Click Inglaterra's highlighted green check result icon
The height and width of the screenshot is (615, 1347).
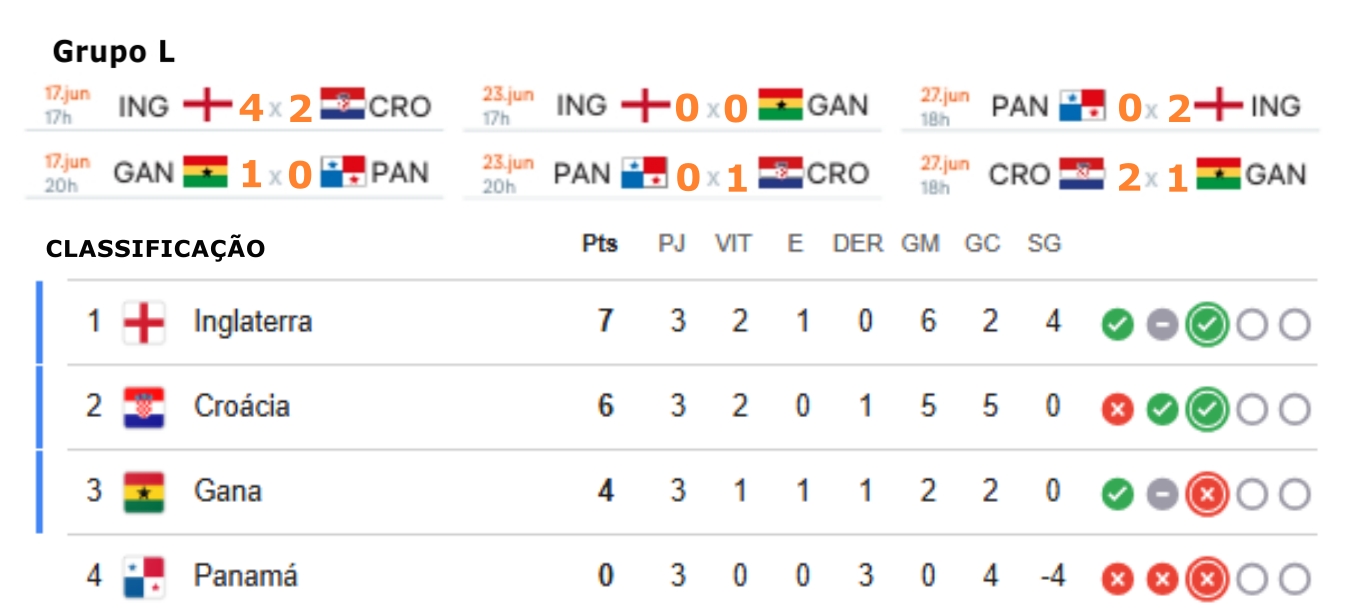tap(1207, 325)
